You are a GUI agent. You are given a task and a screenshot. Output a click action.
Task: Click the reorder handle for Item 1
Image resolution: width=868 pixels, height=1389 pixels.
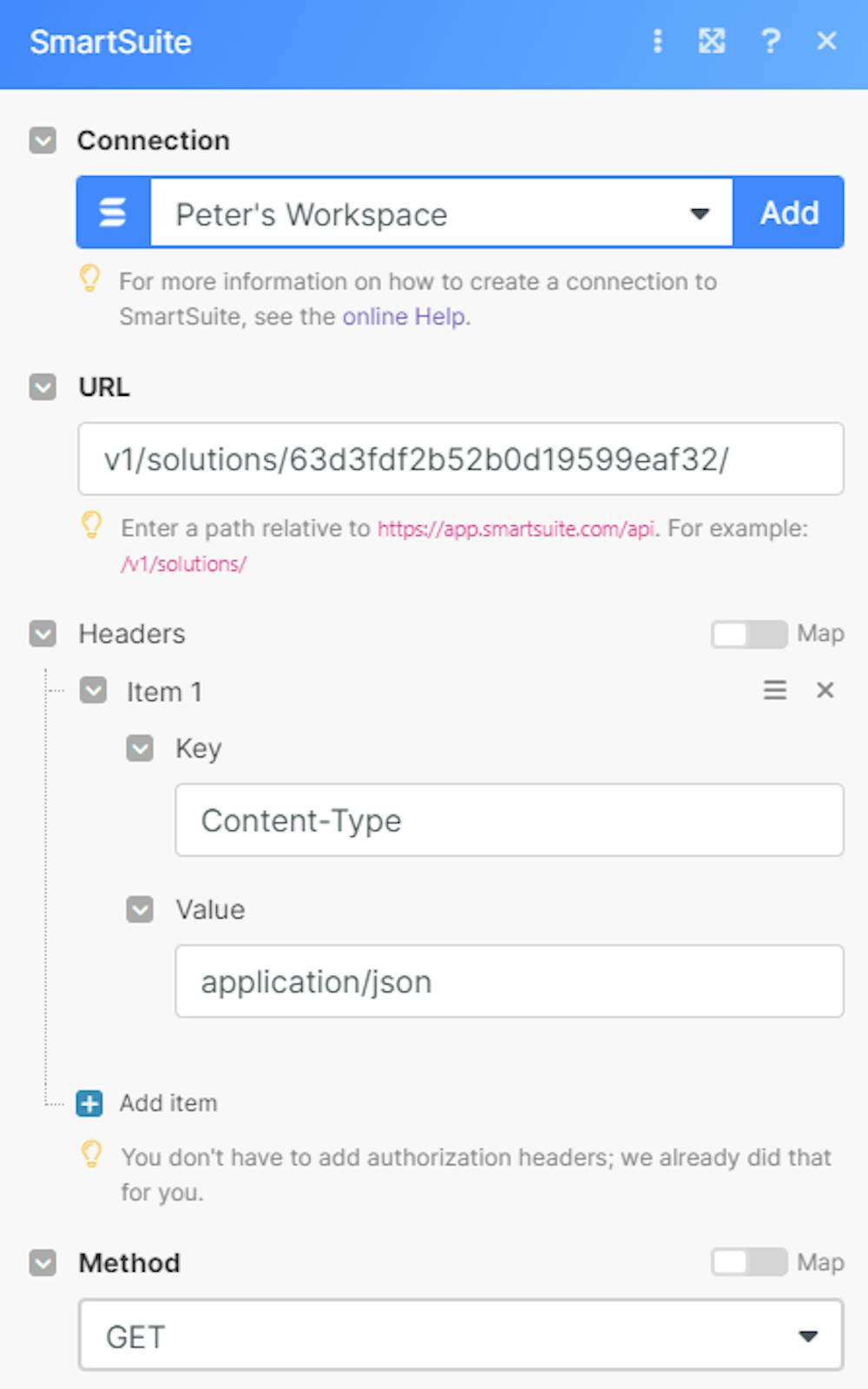(774, 690)
